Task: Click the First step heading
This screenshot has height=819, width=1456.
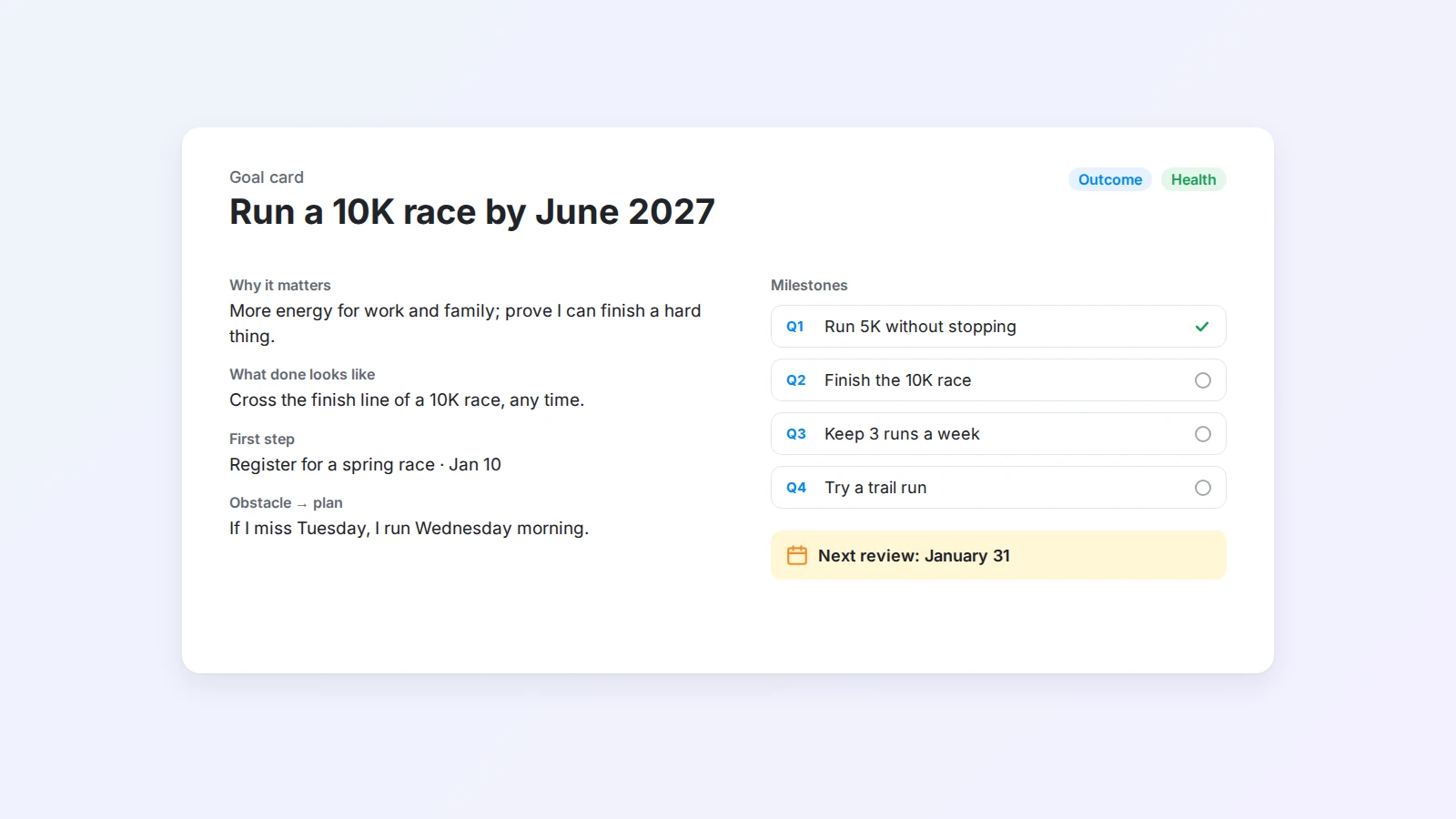Action: pos(262,439)
